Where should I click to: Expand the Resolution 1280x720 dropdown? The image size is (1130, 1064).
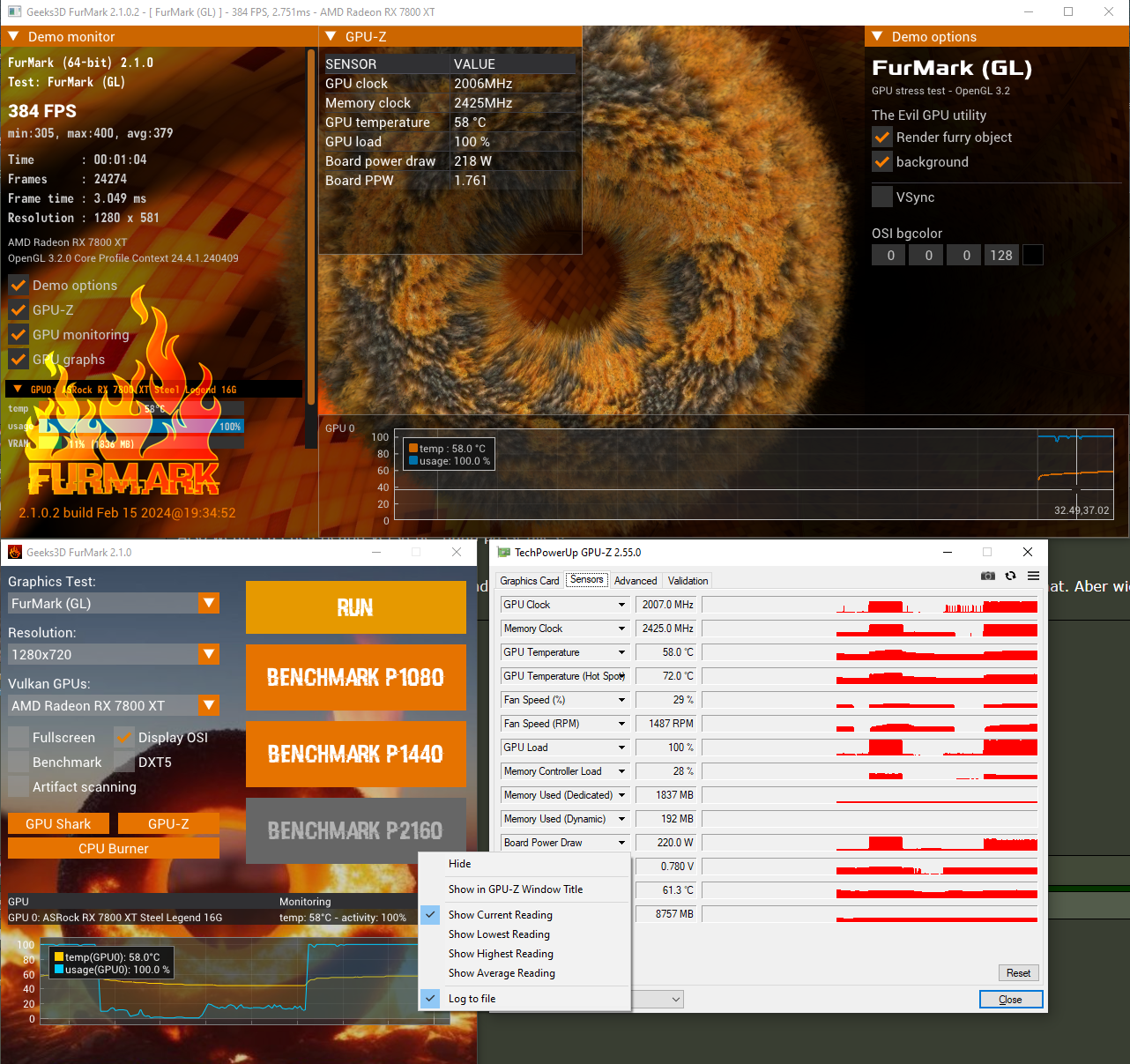pos(209,654)
